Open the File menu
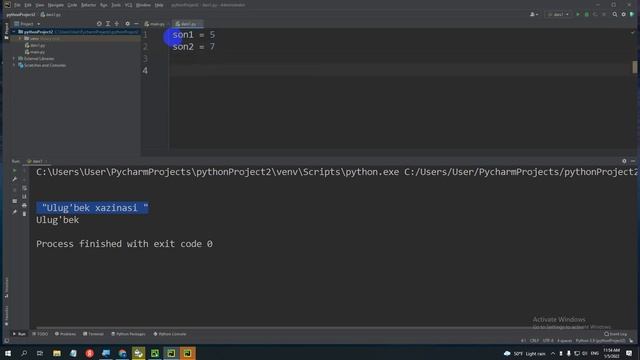 [x=17, y=5]
